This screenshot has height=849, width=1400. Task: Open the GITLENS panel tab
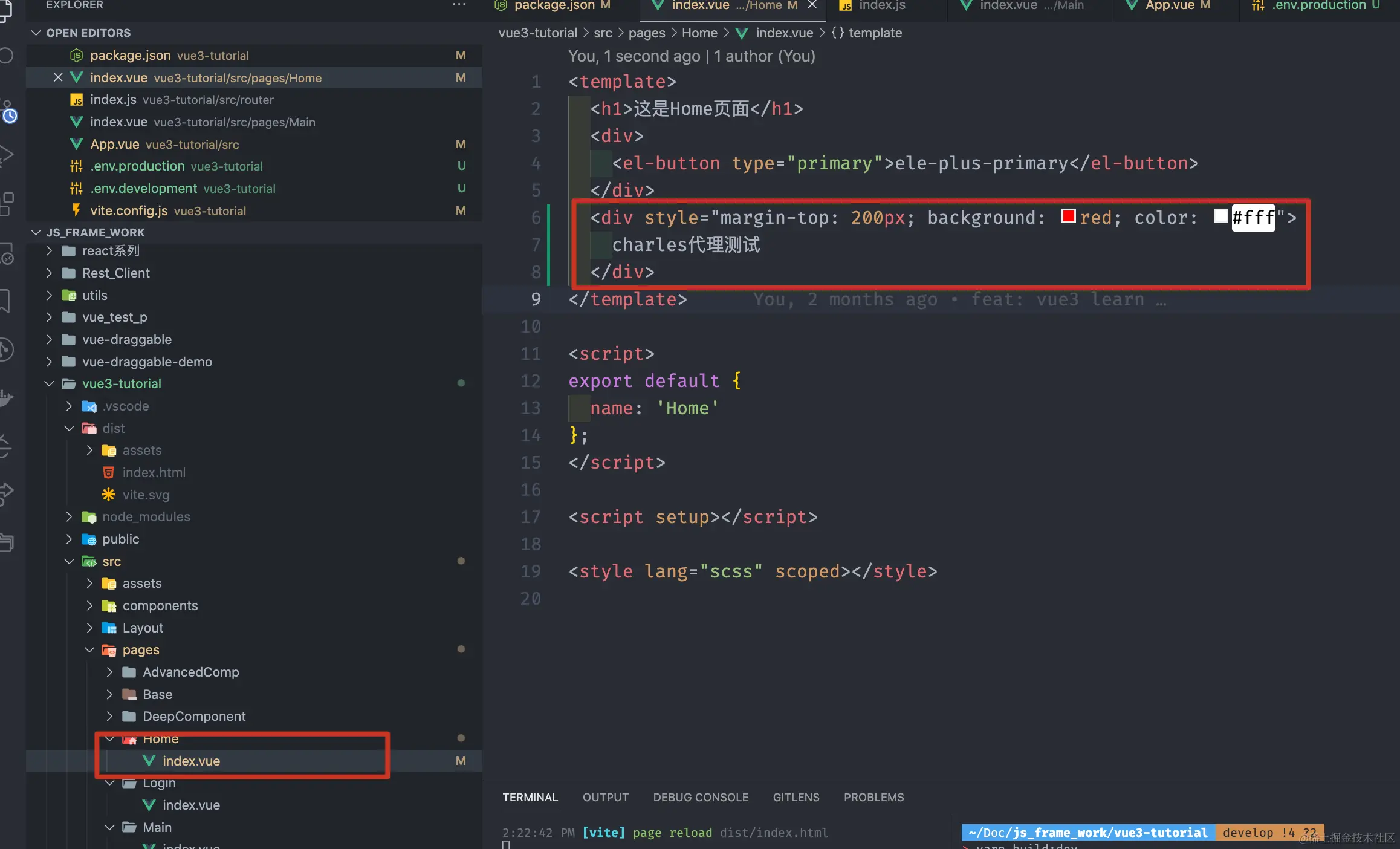tap(796, 798)
